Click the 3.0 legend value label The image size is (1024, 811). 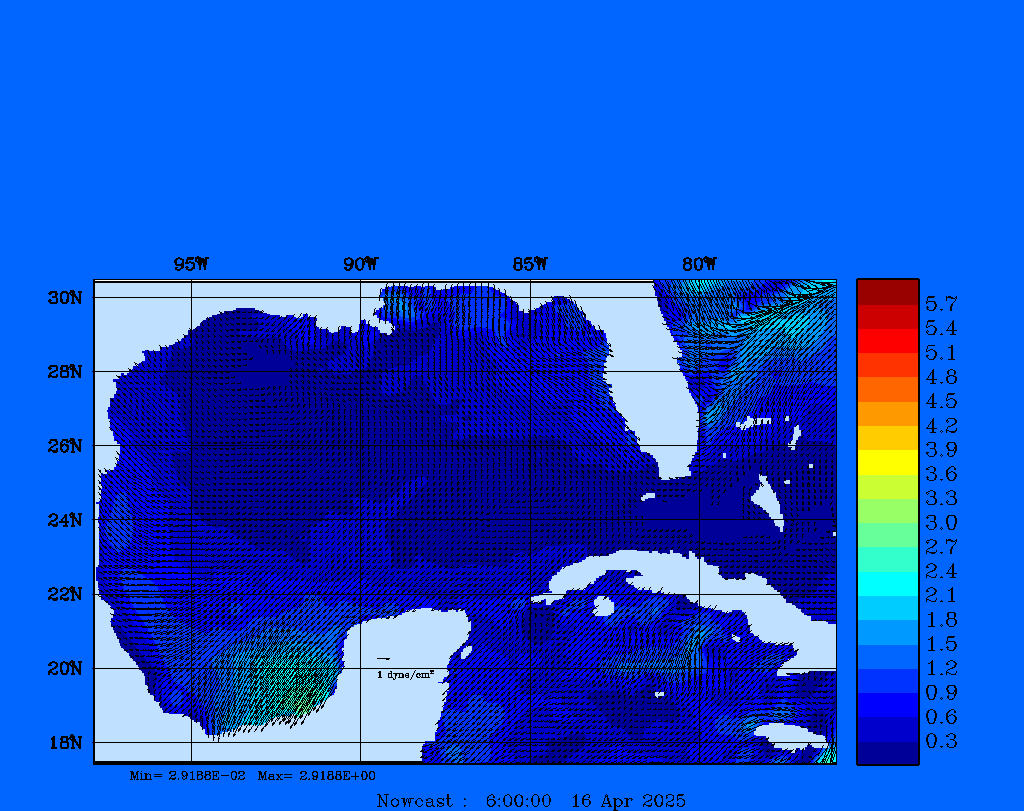941,522
